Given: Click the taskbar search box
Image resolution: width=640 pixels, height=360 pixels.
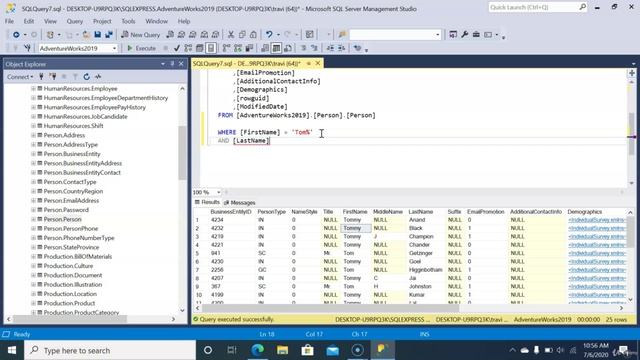Looking at the screenshot, I should [x=110, y=350].
